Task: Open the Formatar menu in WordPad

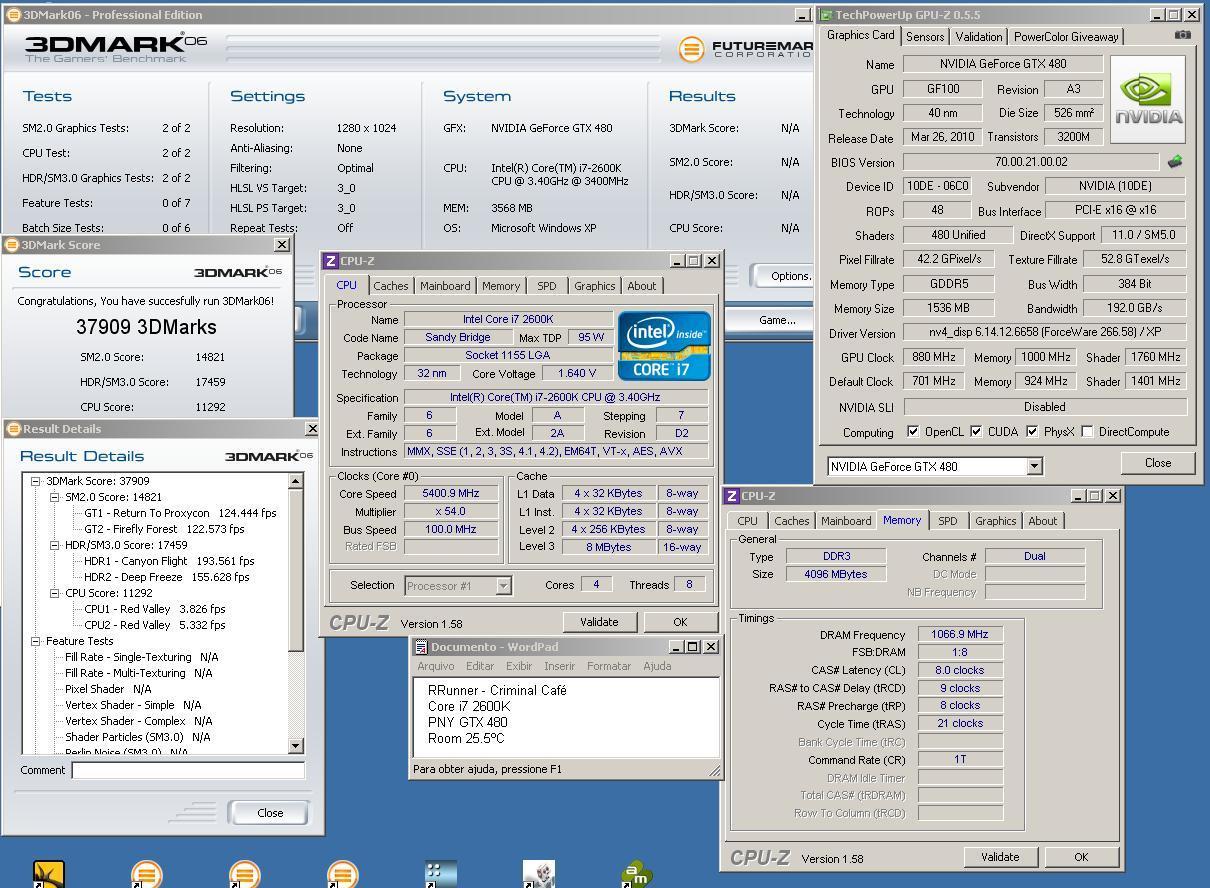Action: pos(609,666)
